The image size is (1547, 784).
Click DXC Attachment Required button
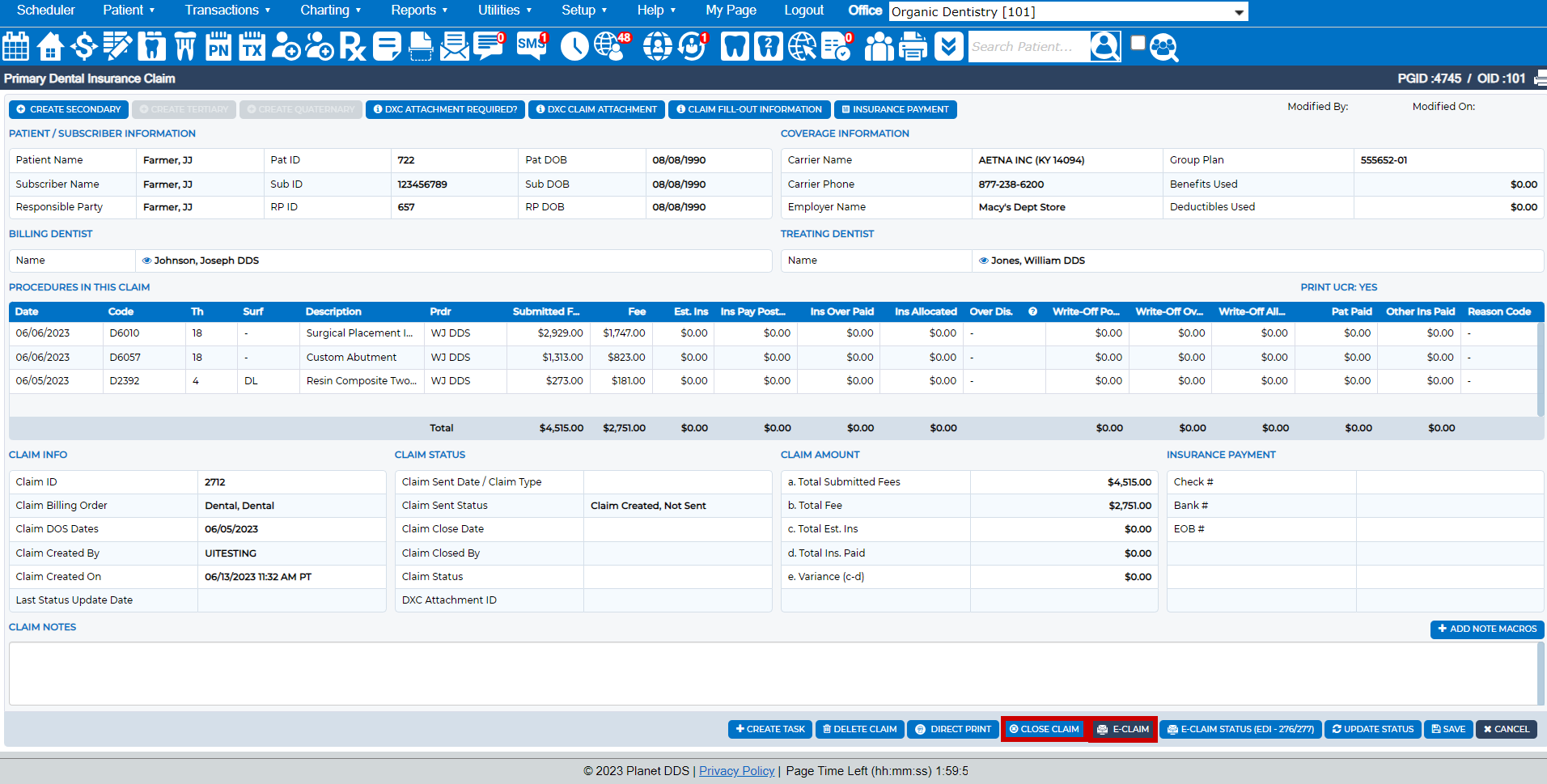click(445, 109)
